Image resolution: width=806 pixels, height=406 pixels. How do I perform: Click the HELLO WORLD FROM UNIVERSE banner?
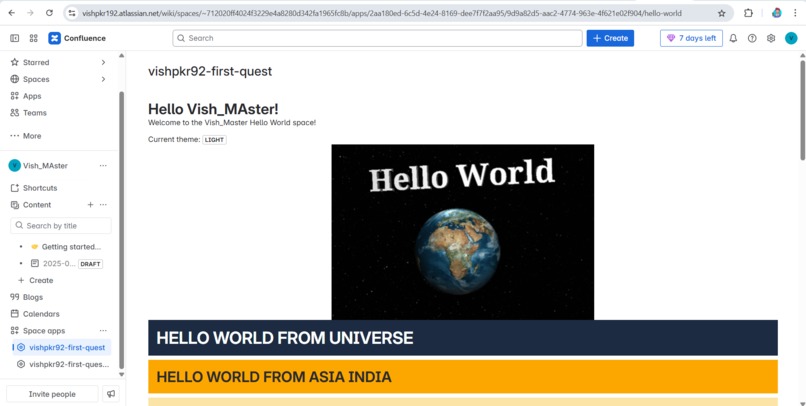[x=463, y=338]
